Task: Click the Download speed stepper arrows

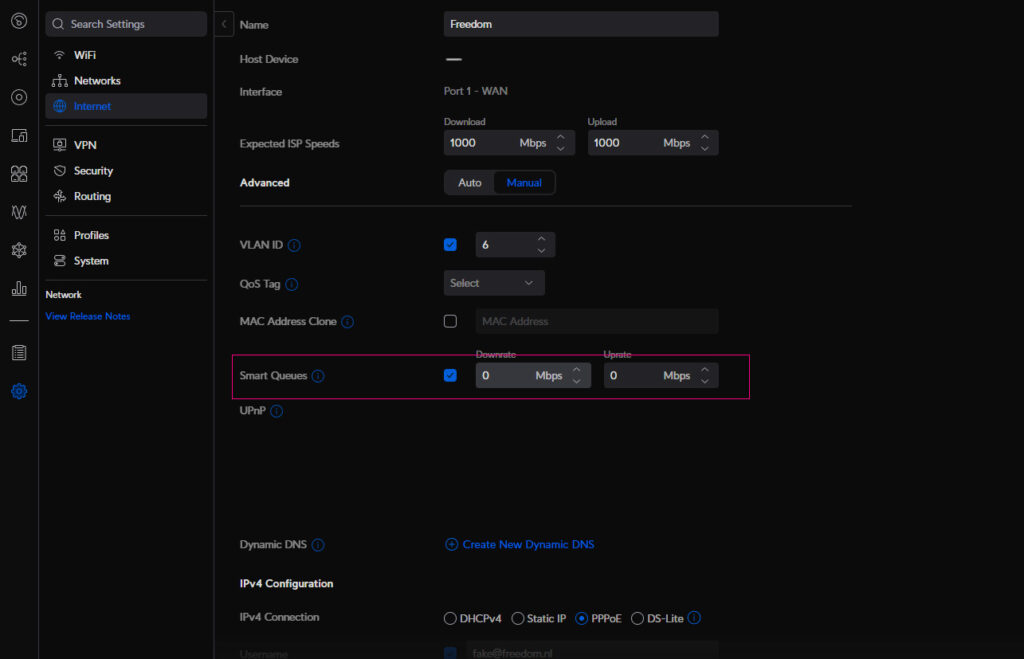Action: tap(560, 143)
